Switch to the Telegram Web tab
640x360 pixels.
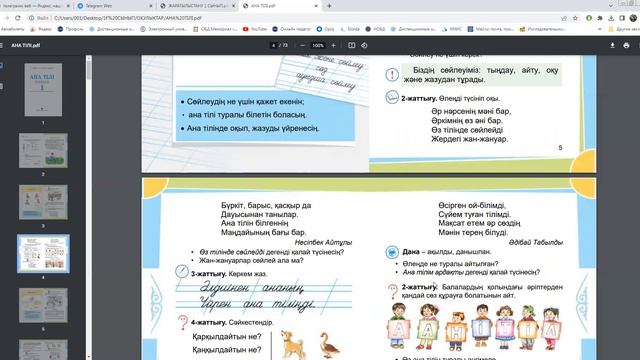click(114, 6)
